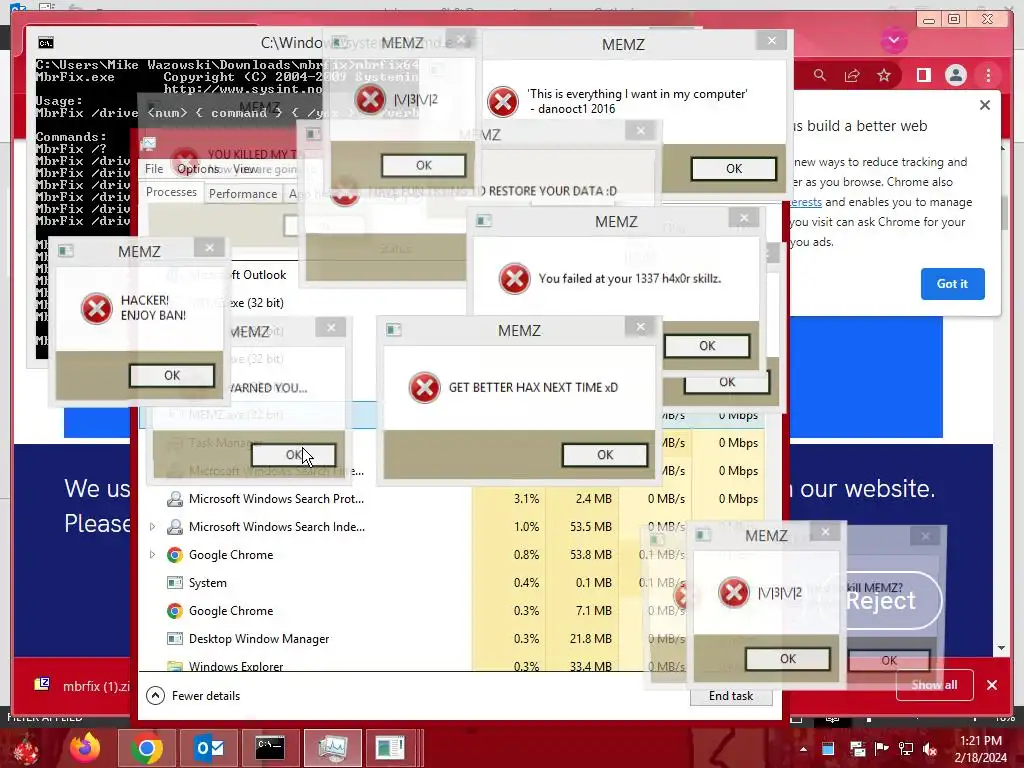Expand the first Google Chrome process group
Screen dimensions: 1024x768
152,554
